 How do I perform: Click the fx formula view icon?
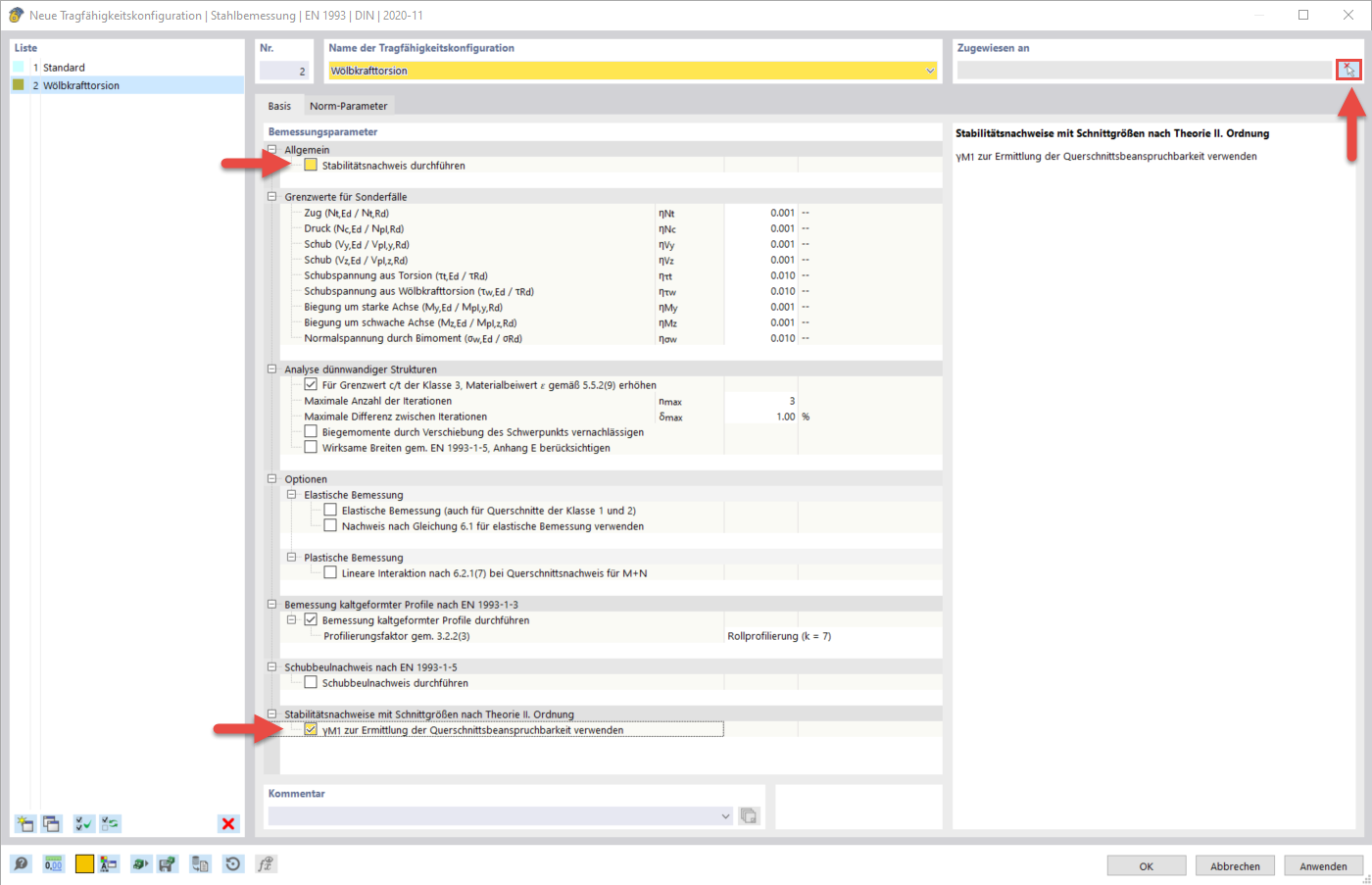coord(266,863)
